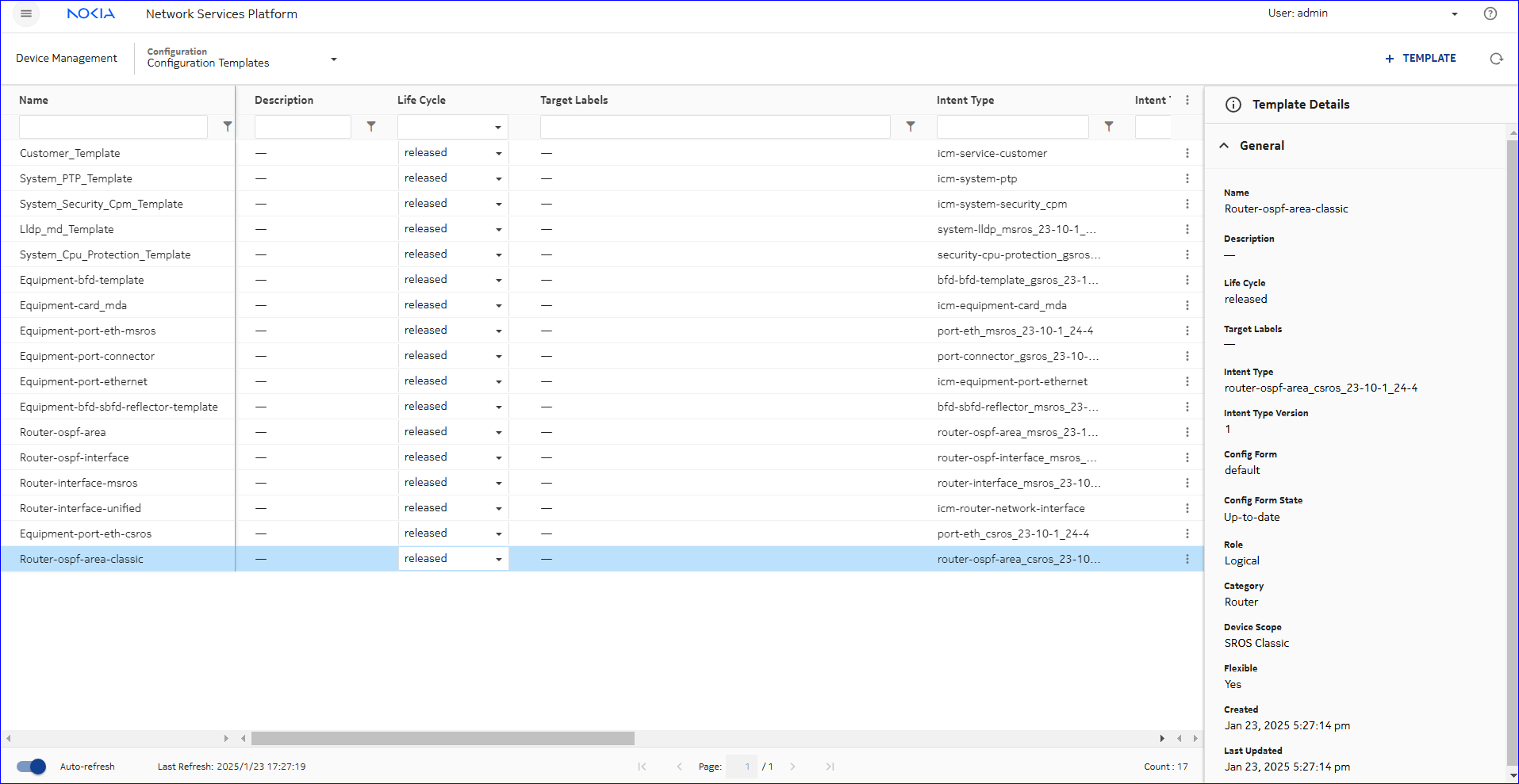Click the + TEMPLATE button
The width and height of the screenshot is (1519, 784).
(1420, 59)
